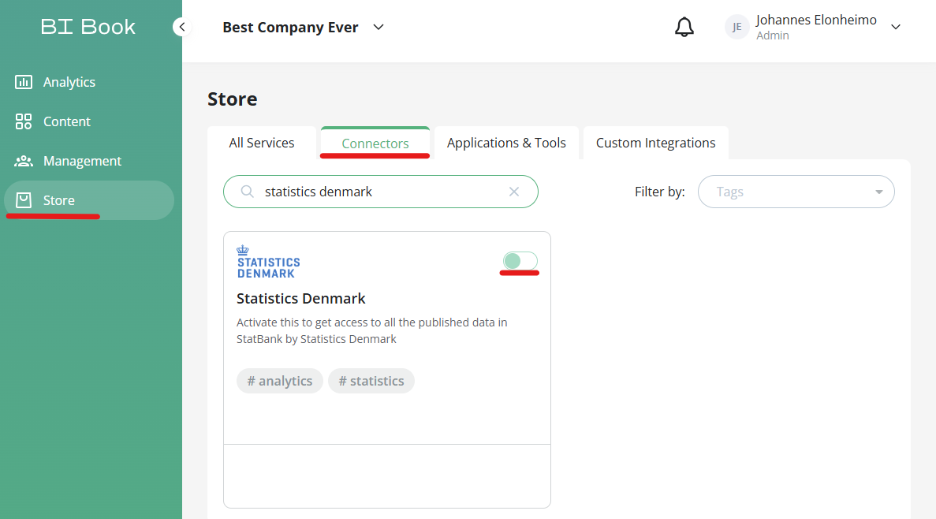The height and width of the screenshot is (519, 936).
Task: Switch to the All Services tab
Action: click(x=261, y=143)
